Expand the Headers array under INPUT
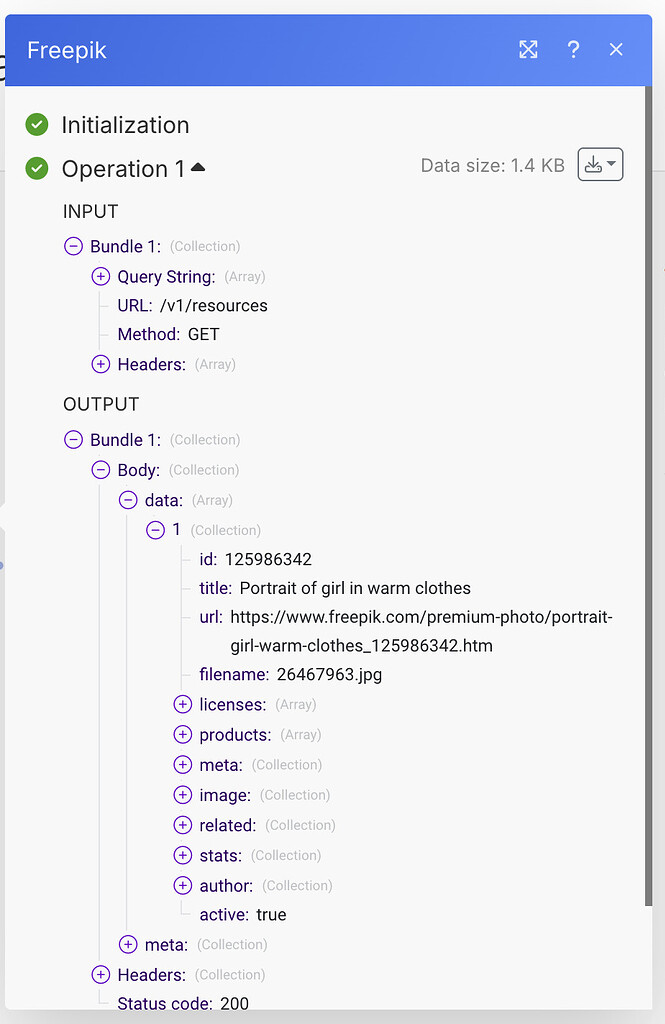This screenshot has width=665, height=1024. point(100,364)
